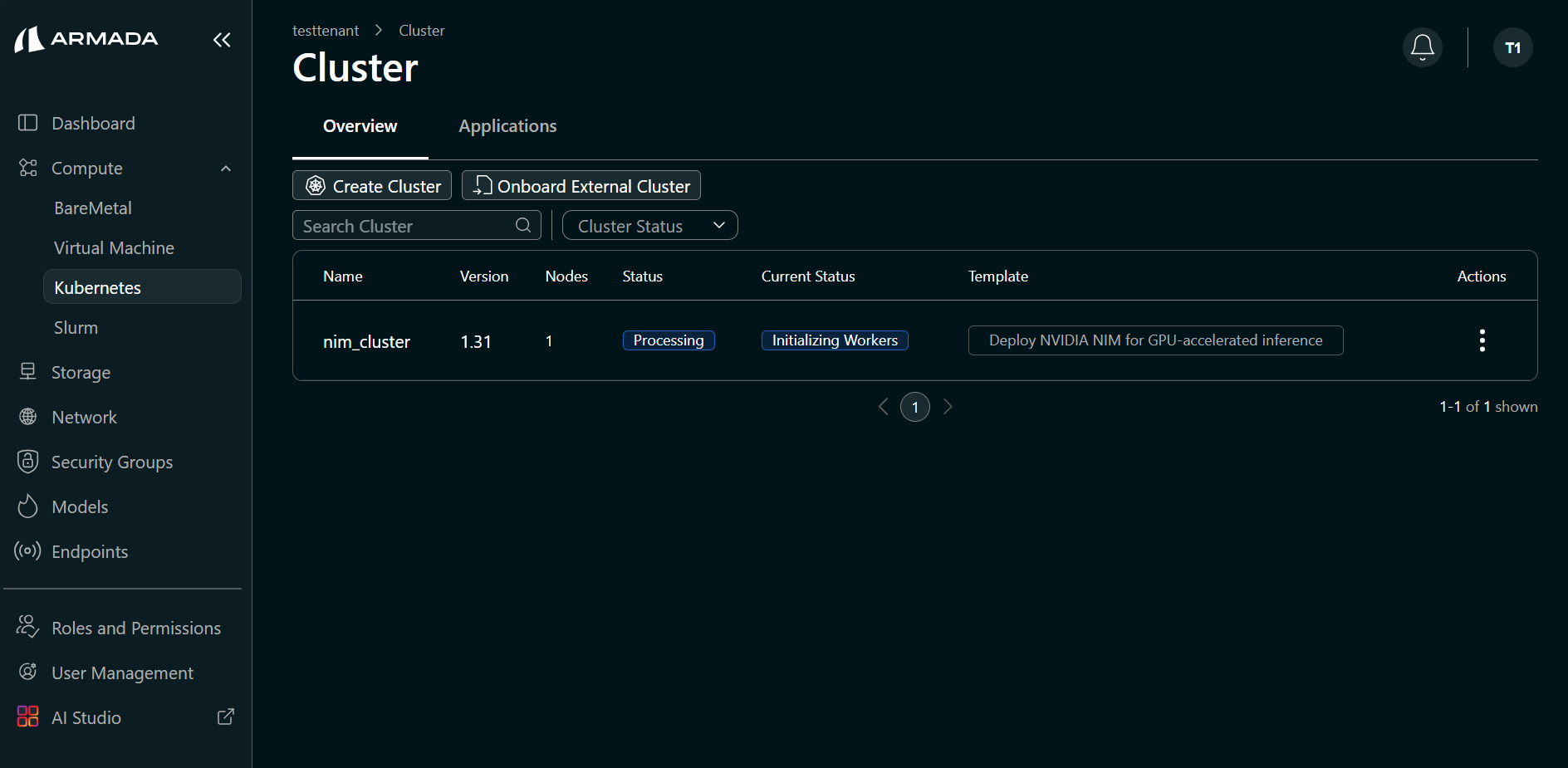Open Endpoints using its signal icon
Viewport: 1568px width, 768px height.
point(27,550)
